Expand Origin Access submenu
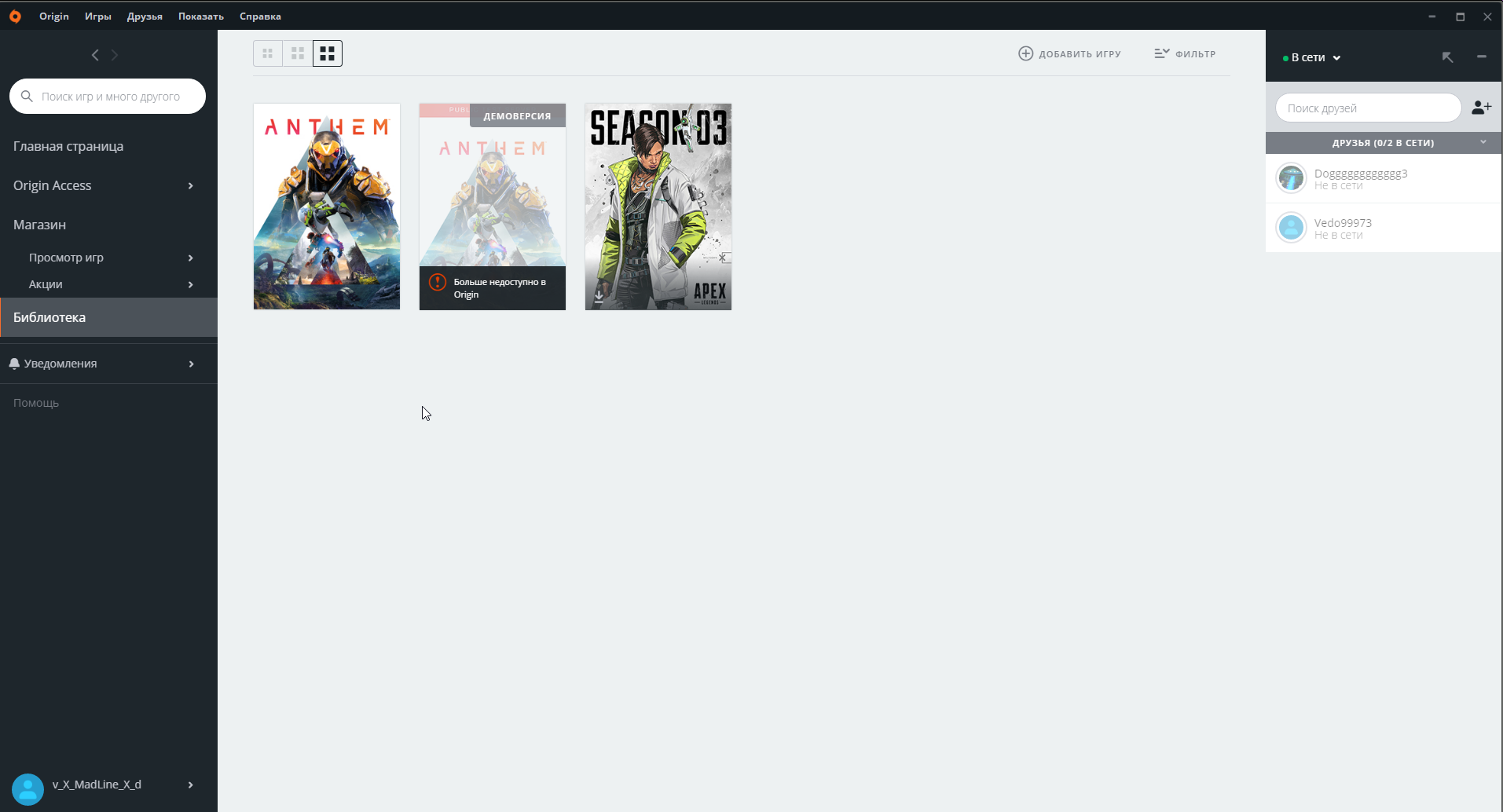 (191, 185)
